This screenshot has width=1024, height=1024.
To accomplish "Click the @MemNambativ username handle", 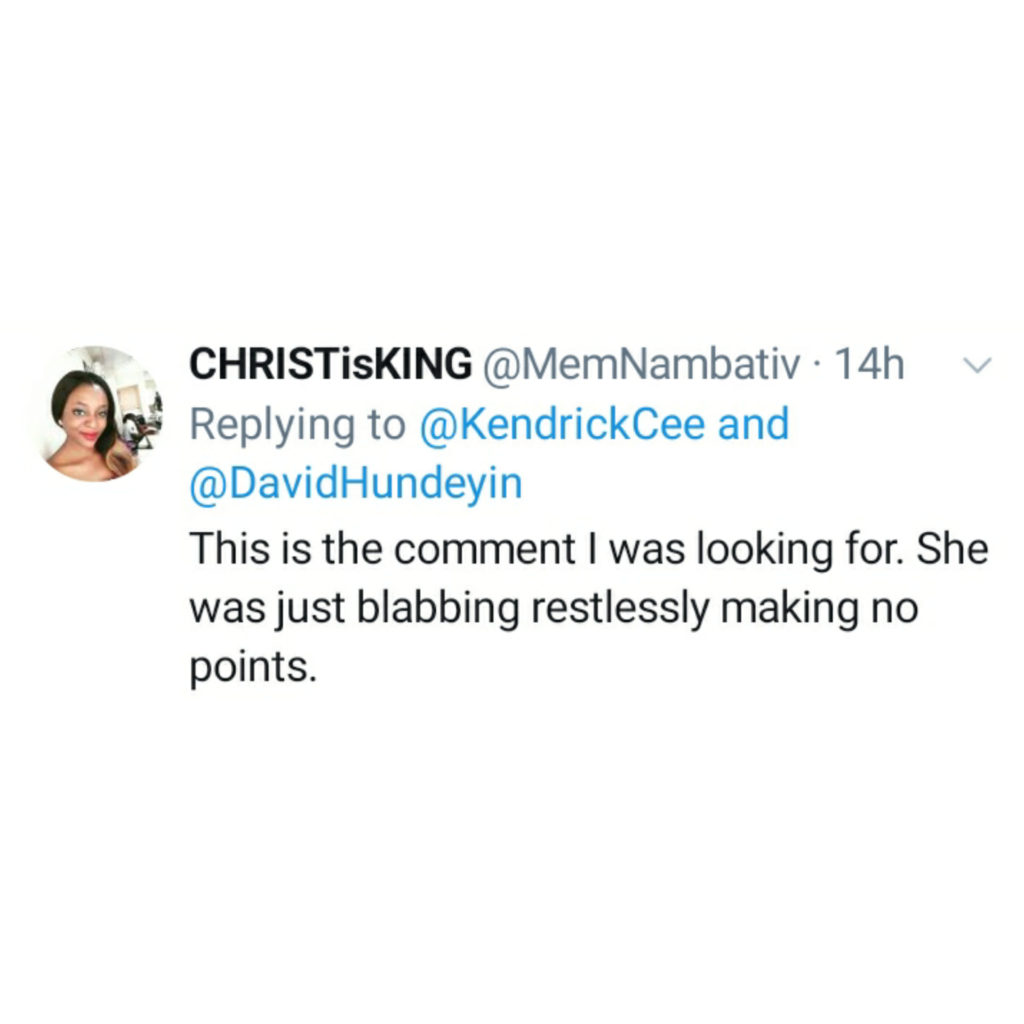I will pyautogui.click(x=642, y=366).
